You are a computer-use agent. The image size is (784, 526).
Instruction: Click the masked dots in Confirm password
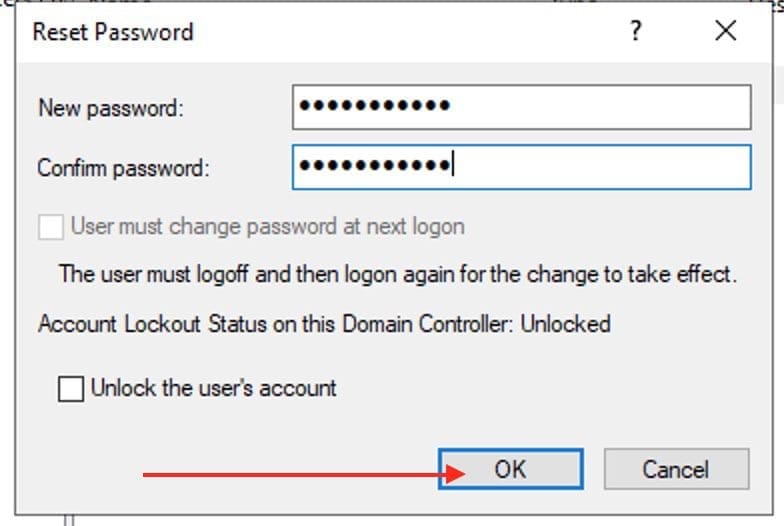click(375, 165)
